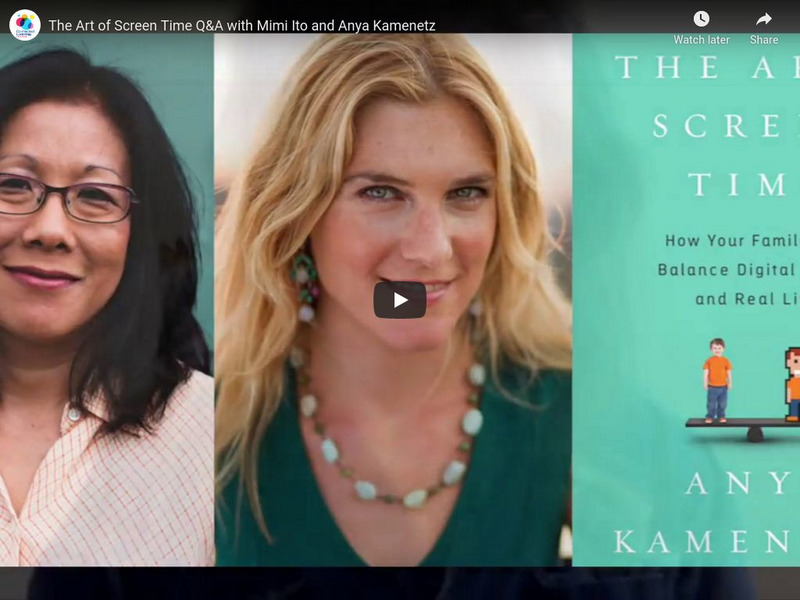Click the Share arrow icon
Image resolution: width=800 pixels, height=600 pixels.
[764, 19]
